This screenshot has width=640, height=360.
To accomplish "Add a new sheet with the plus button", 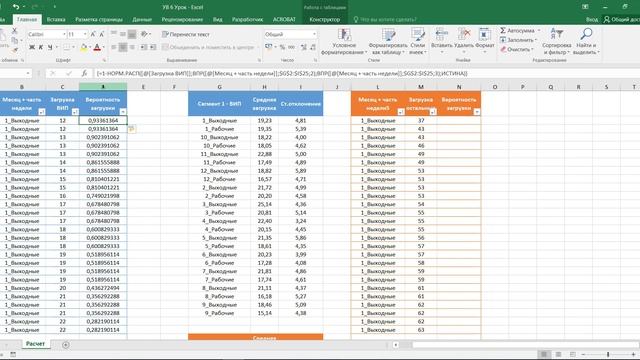I will click(65, 345).
